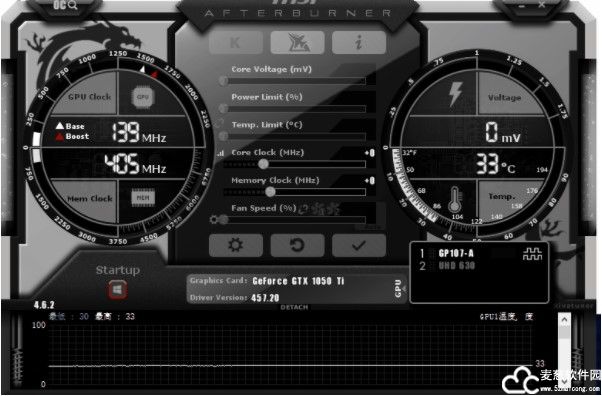The image size is (602, 396).
Task: Click the monitoring graph scrollbar up arrow
Action: (x=564, y=319)
